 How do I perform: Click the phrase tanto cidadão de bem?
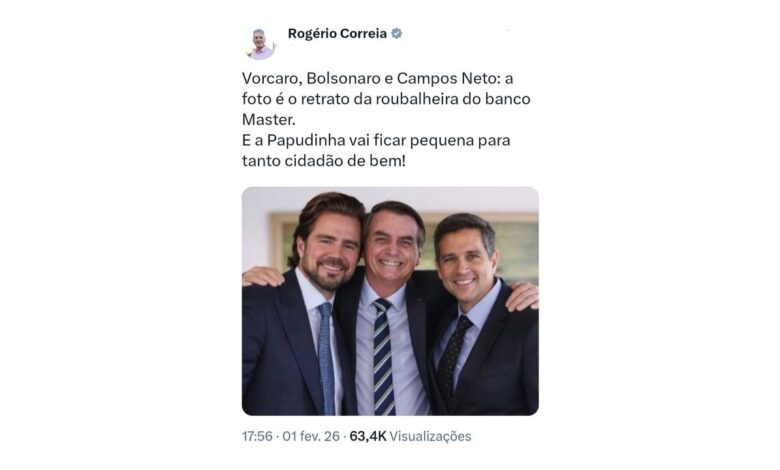tap(321, 161)
